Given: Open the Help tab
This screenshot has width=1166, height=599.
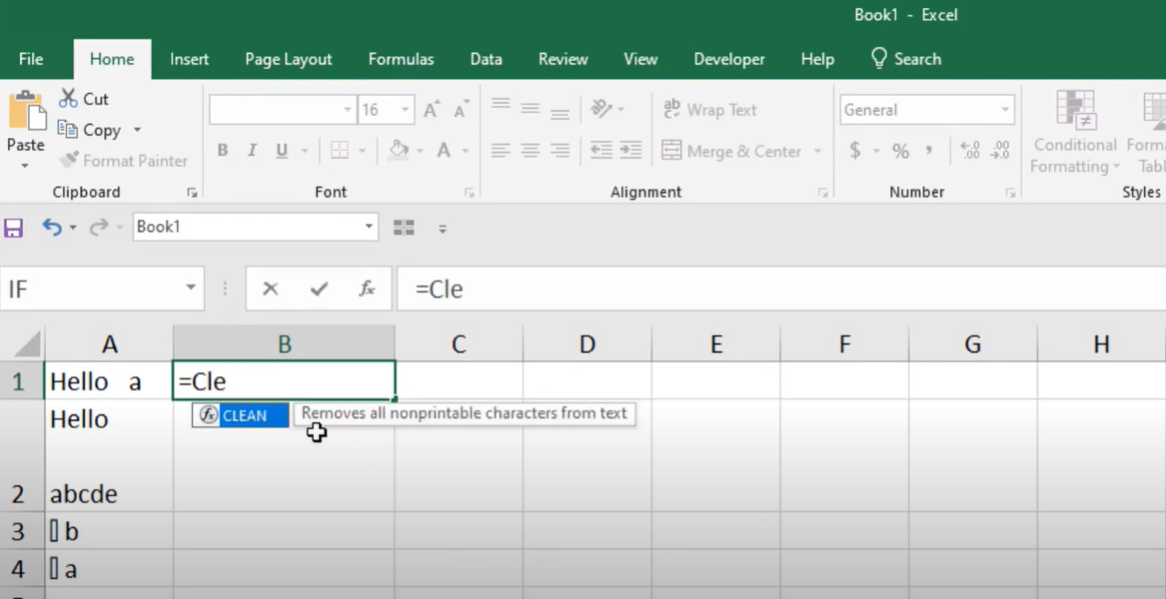Looking at the screenshot, I should (x=817, y=59).
